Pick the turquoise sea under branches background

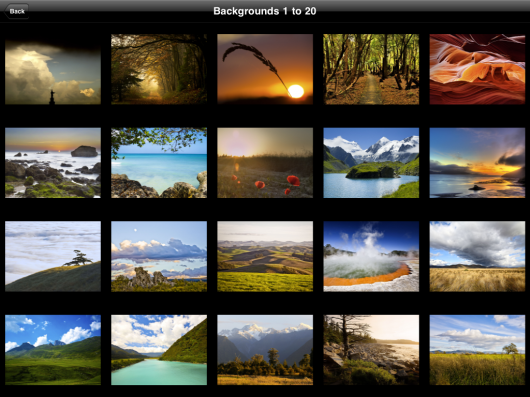click(x=159, y=163)
